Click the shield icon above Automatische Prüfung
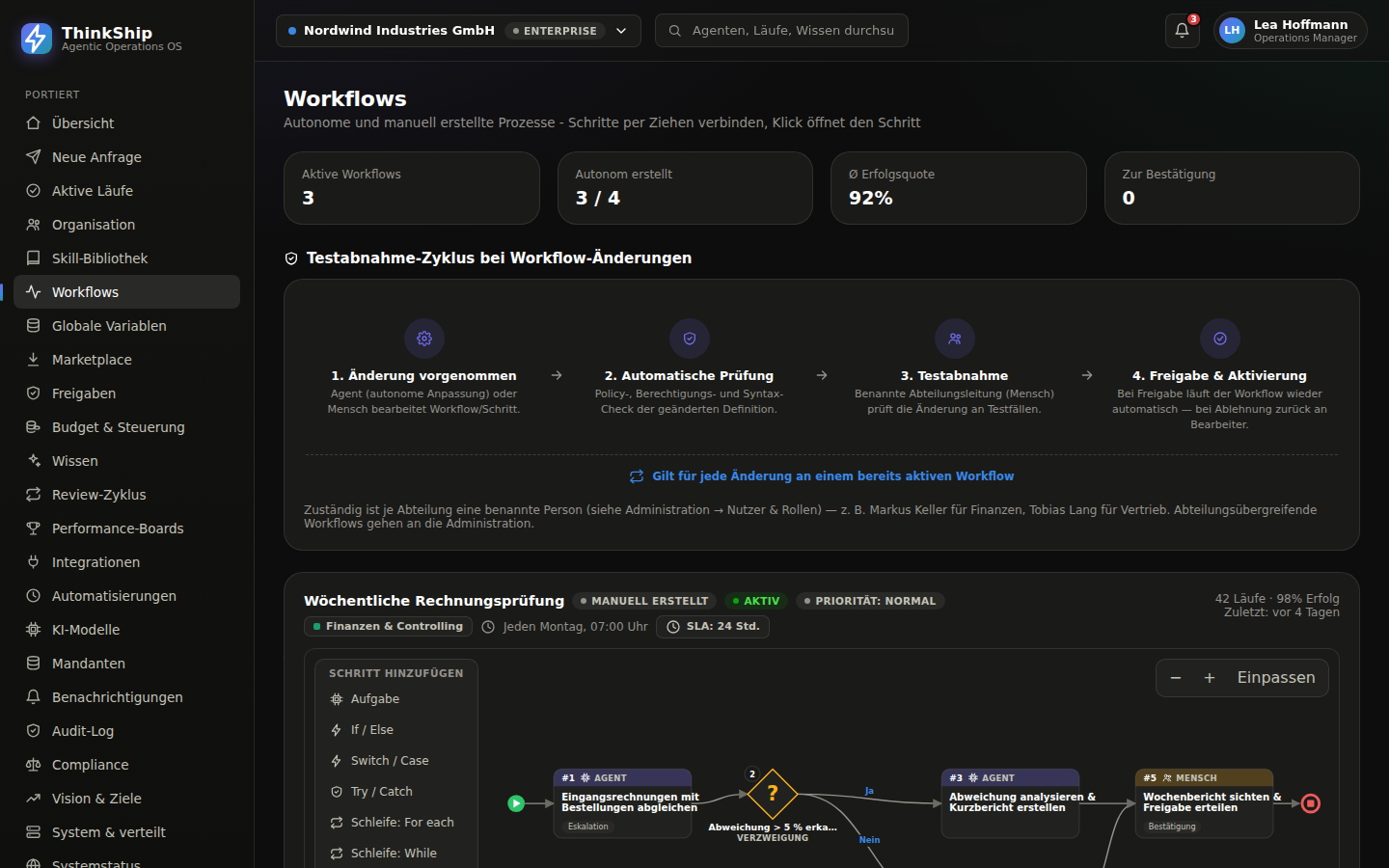The height and width of the screenshot is (868, 1389). pos(690,339)
